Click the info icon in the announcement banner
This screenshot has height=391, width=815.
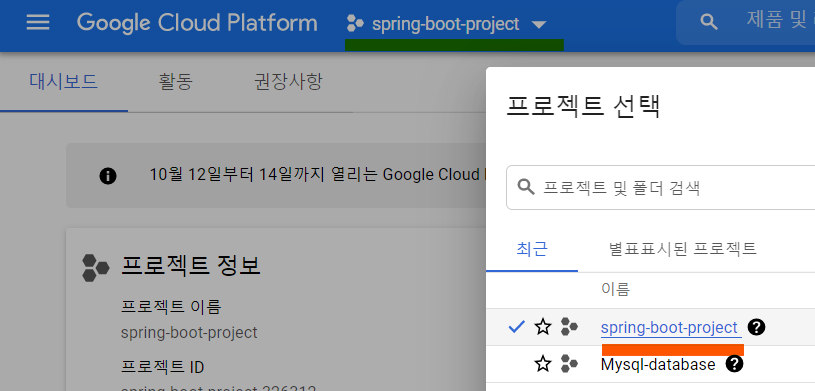tap(108, 176)
